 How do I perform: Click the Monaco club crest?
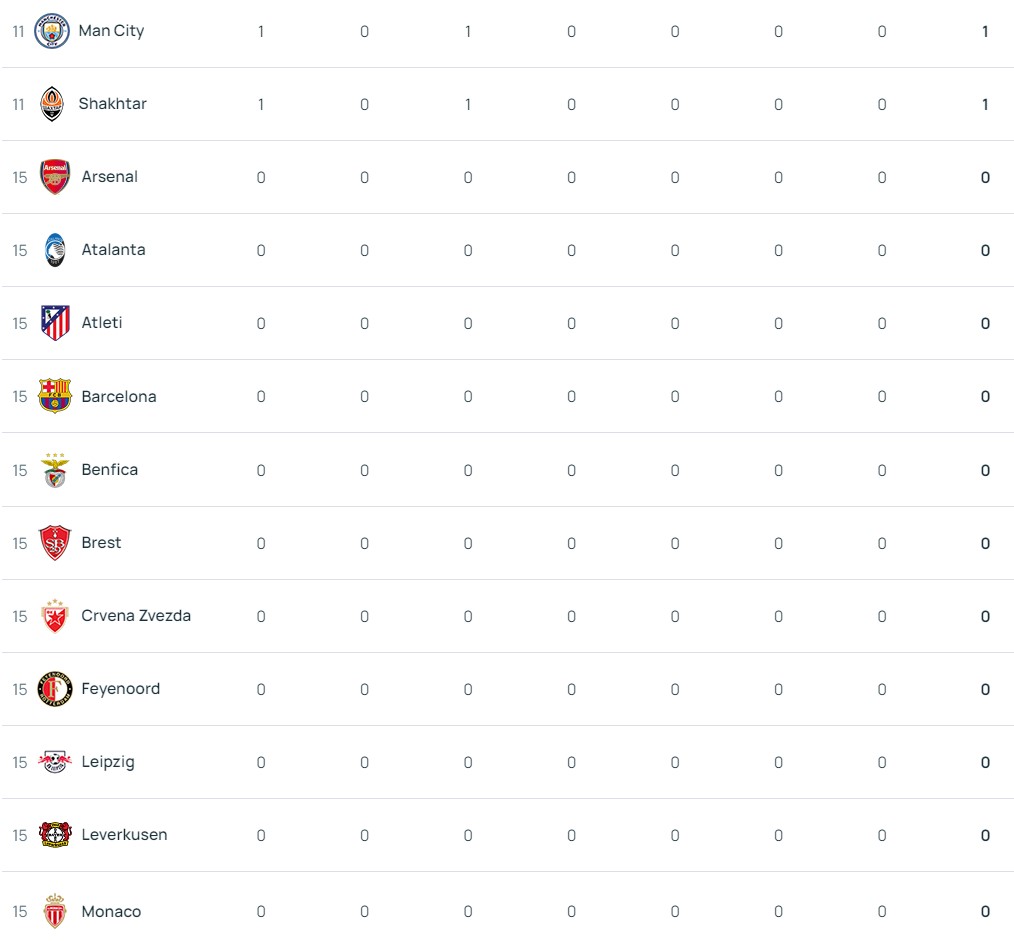point(55,911)
